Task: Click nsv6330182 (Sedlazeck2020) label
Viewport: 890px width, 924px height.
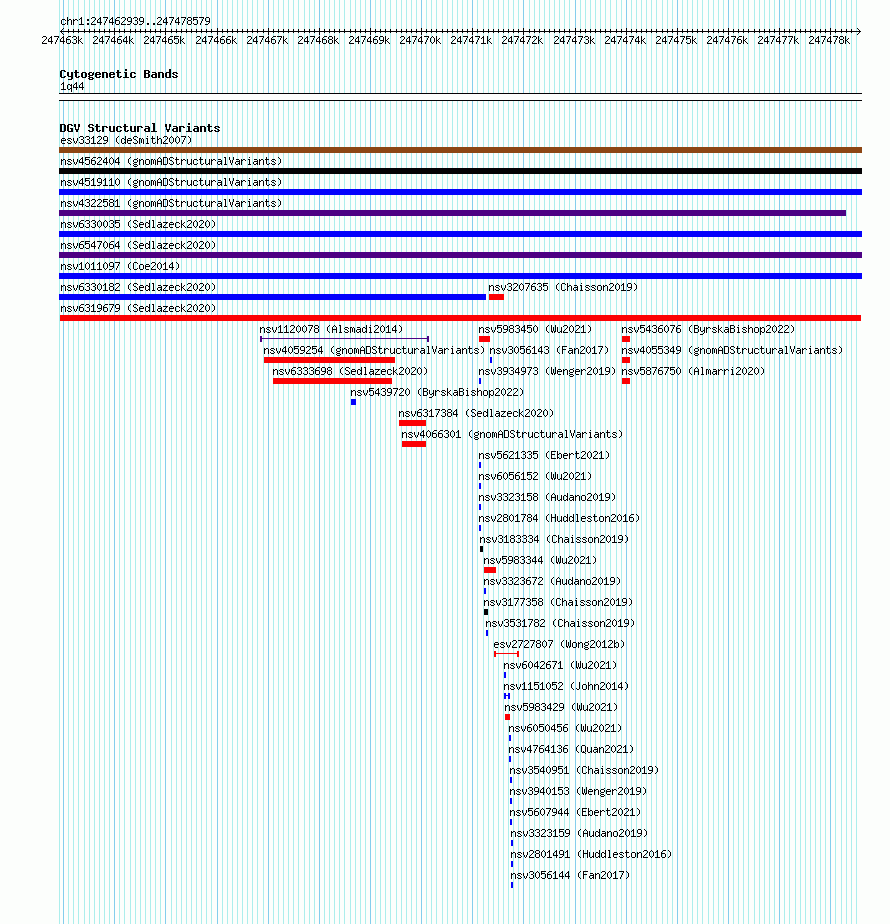Action: 138,288
